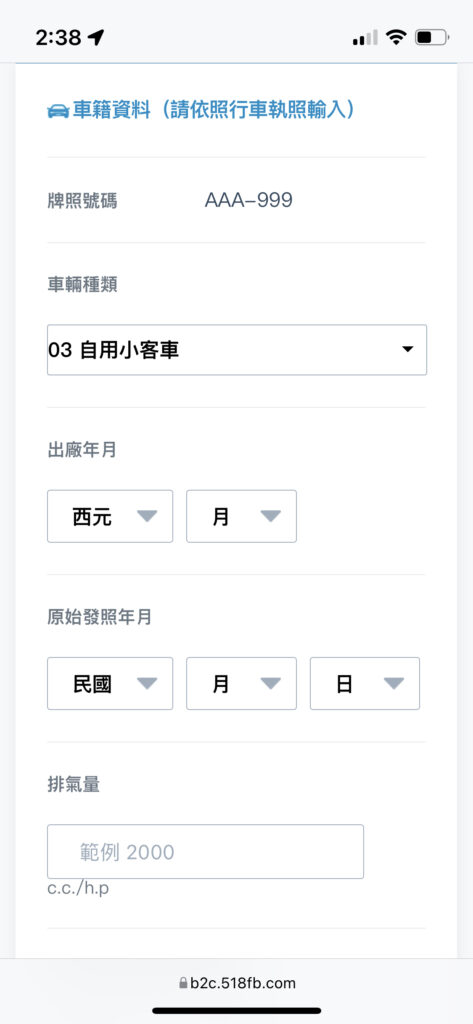Tap the 2:38 clock in status bar

point(59,38)
